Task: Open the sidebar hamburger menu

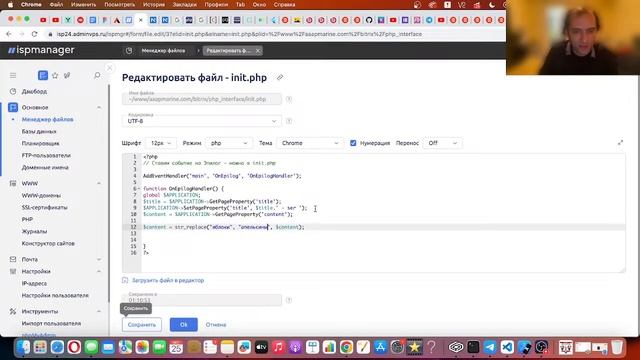Action: (13, 76)
